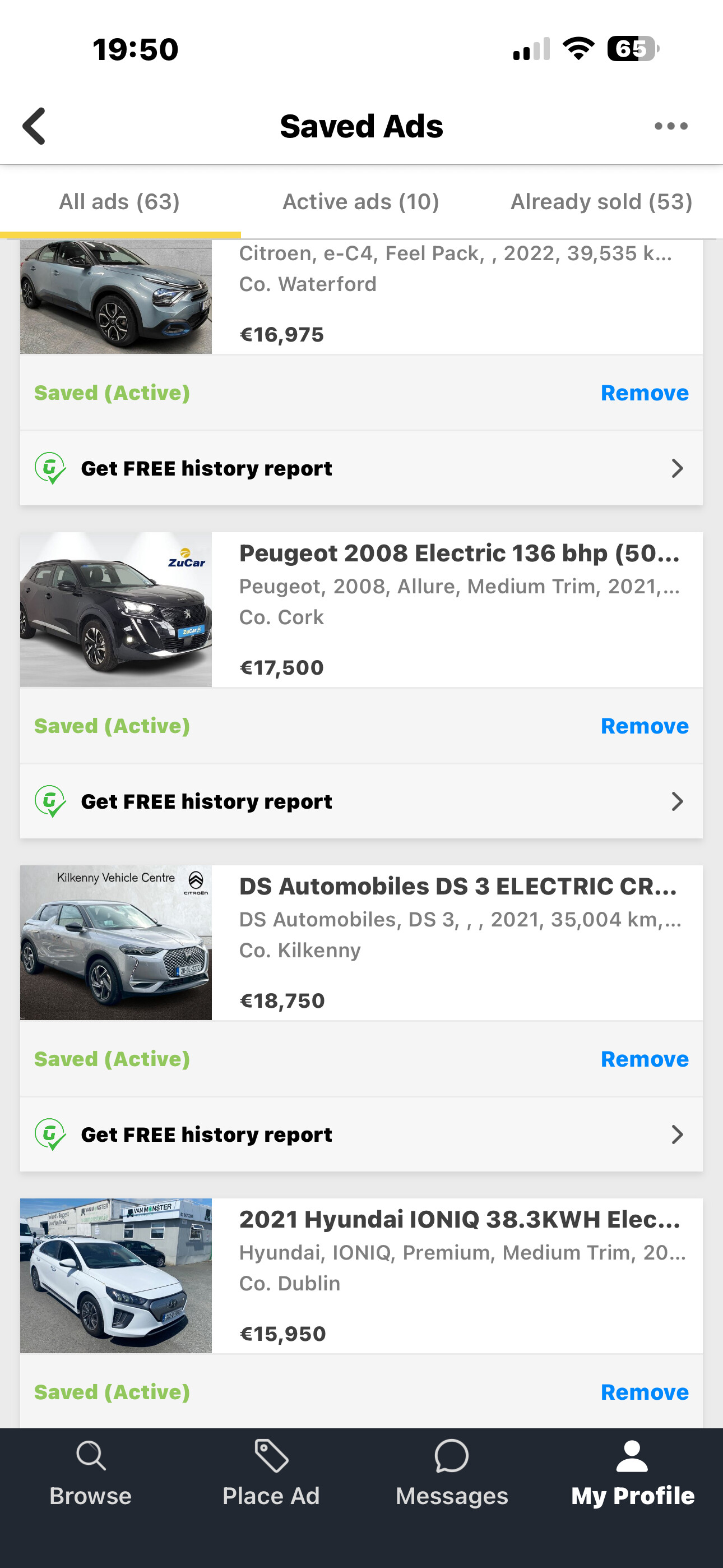The width and height of the screenshot is (723, 1568).
Task: Open the three-dot more options menu
Action: [671, 126]
